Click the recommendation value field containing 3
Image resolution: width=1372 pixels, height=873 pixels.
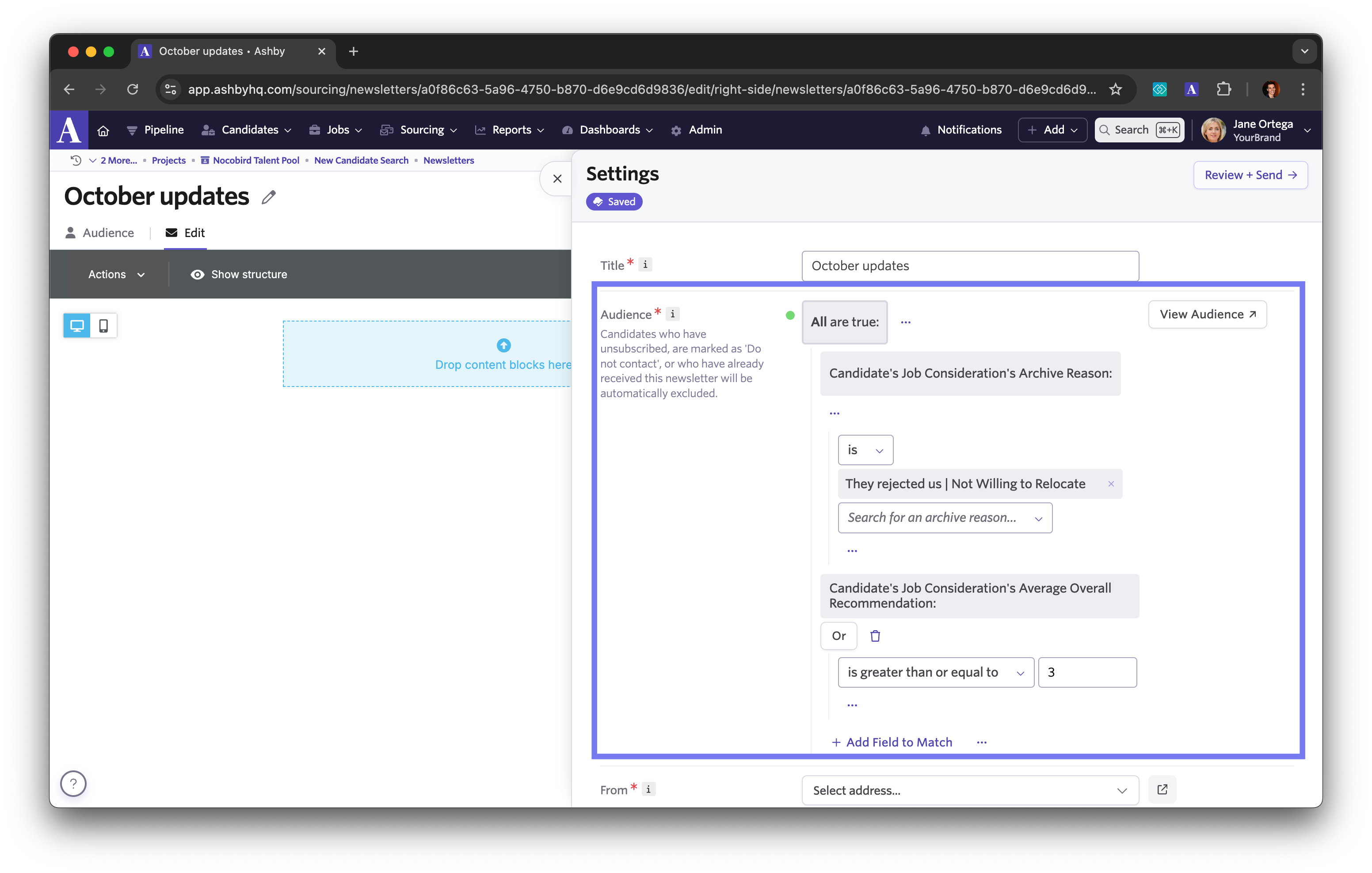coord(1087,672)
